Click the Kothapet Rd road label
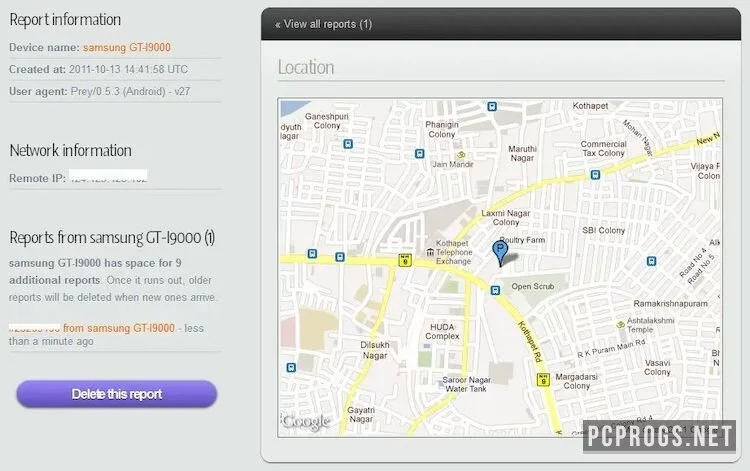750x471 pixels. coord(530,341)
